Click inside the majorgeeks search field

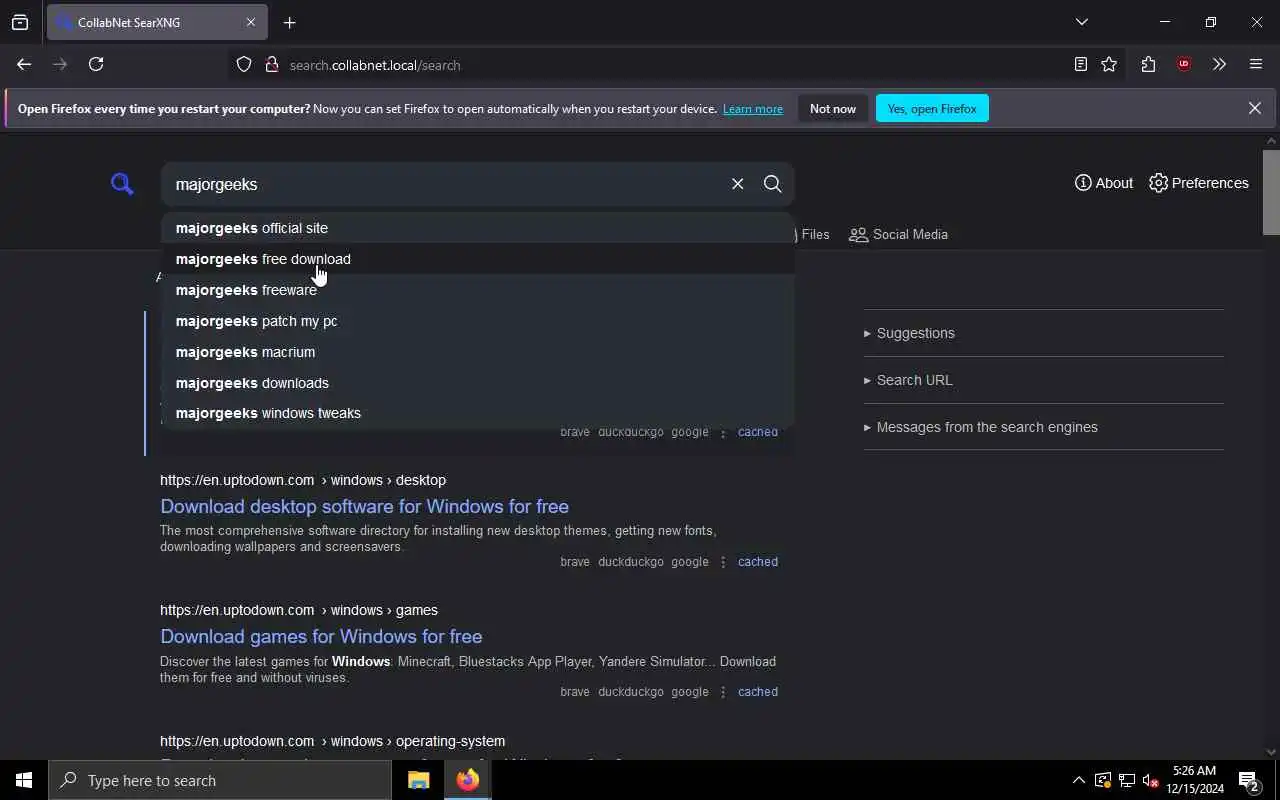click(x=445, y=184)
